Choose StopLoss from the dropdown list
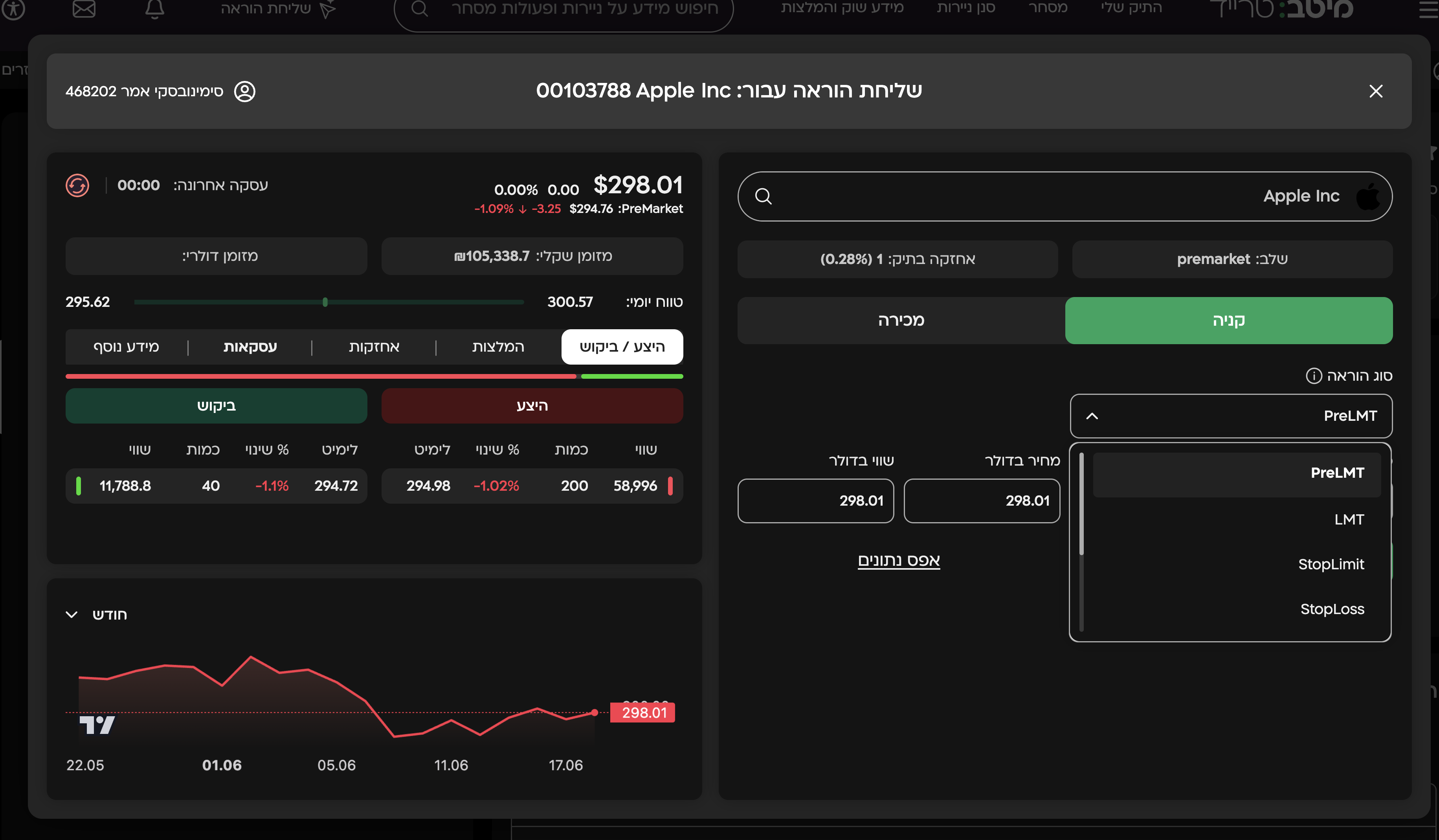The width and height of the screenshot is (1439, 840). (1237, 609)
